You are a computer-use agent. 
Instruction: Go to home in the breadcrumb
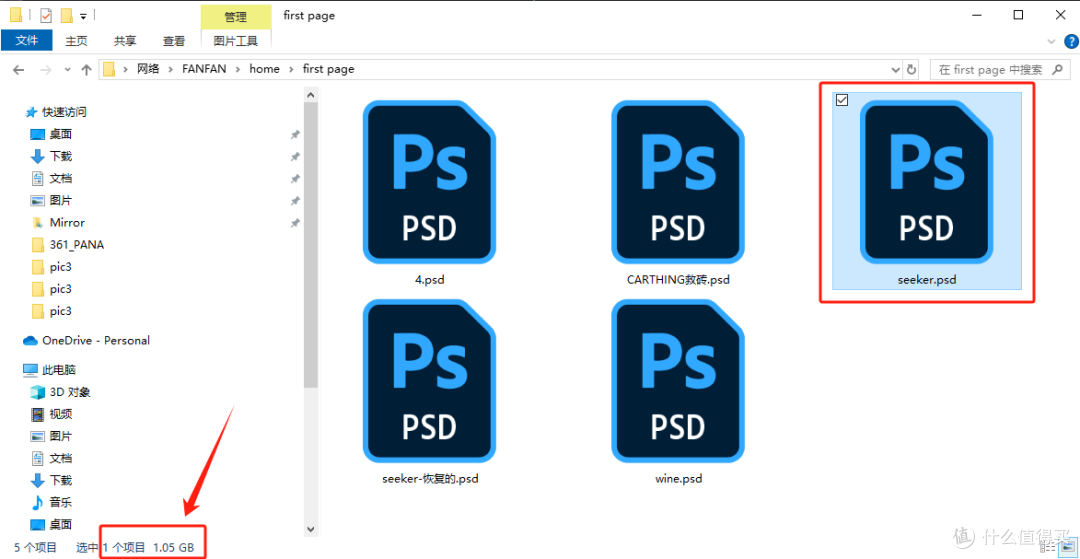pyautogui.click(x=264, y=69)
